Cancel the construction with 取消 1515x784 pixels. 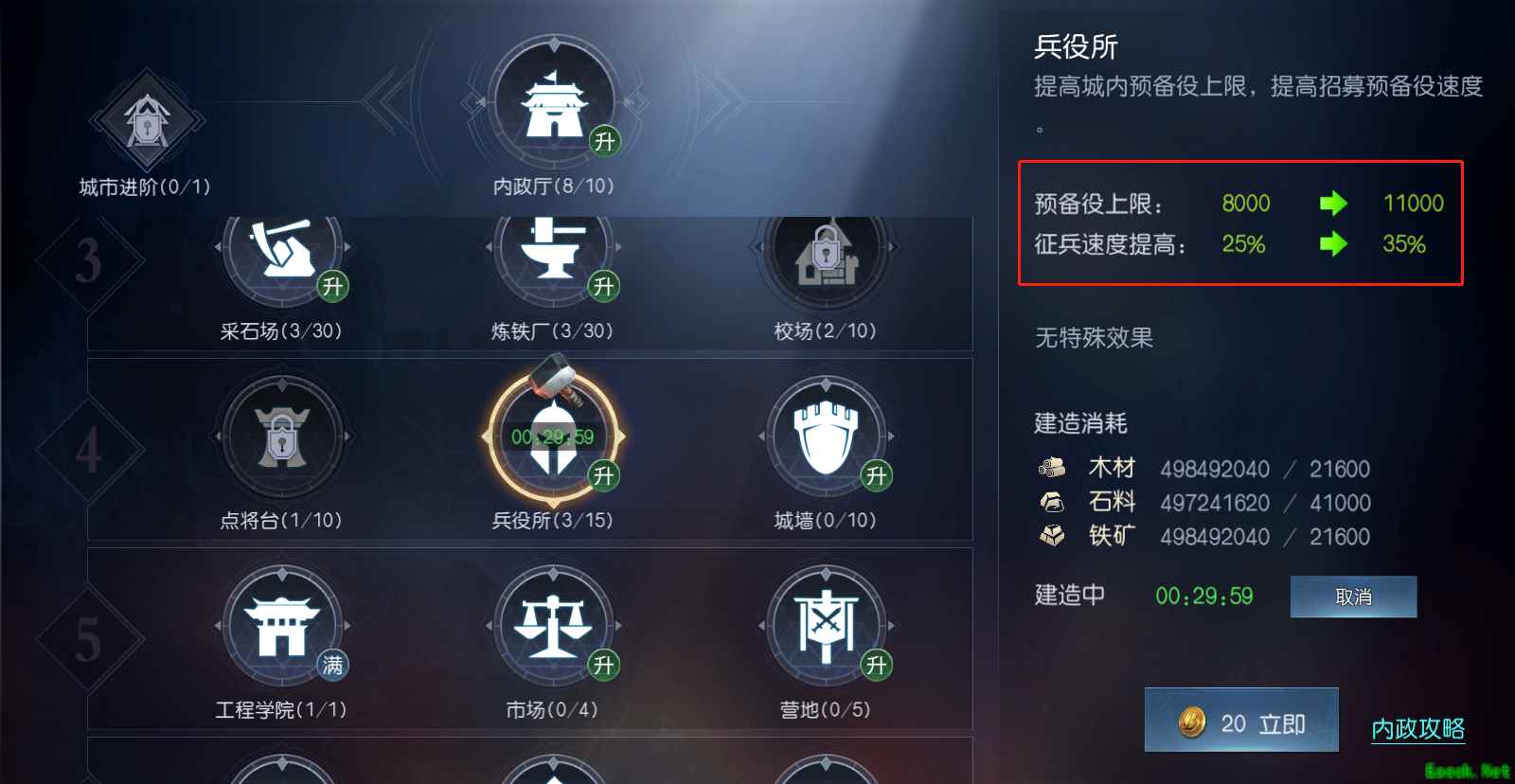point(1353,597)
